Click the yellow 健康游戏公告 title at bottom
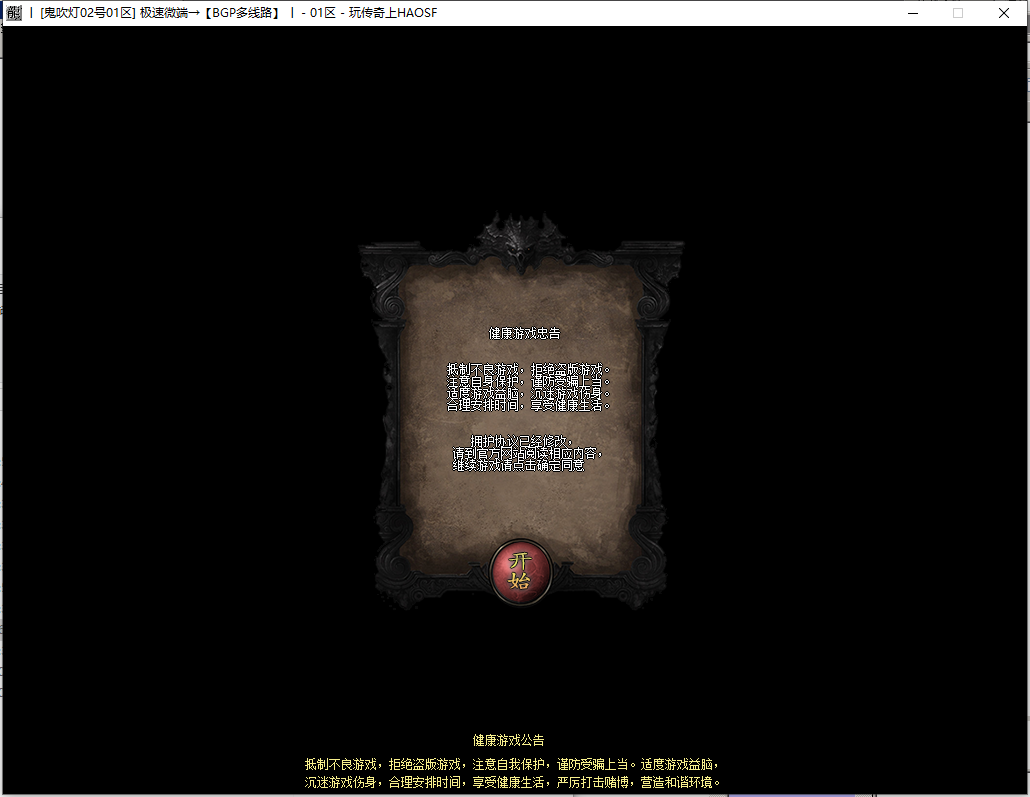1030x797 pixels. pyautogui.click(x=509, y=740)
